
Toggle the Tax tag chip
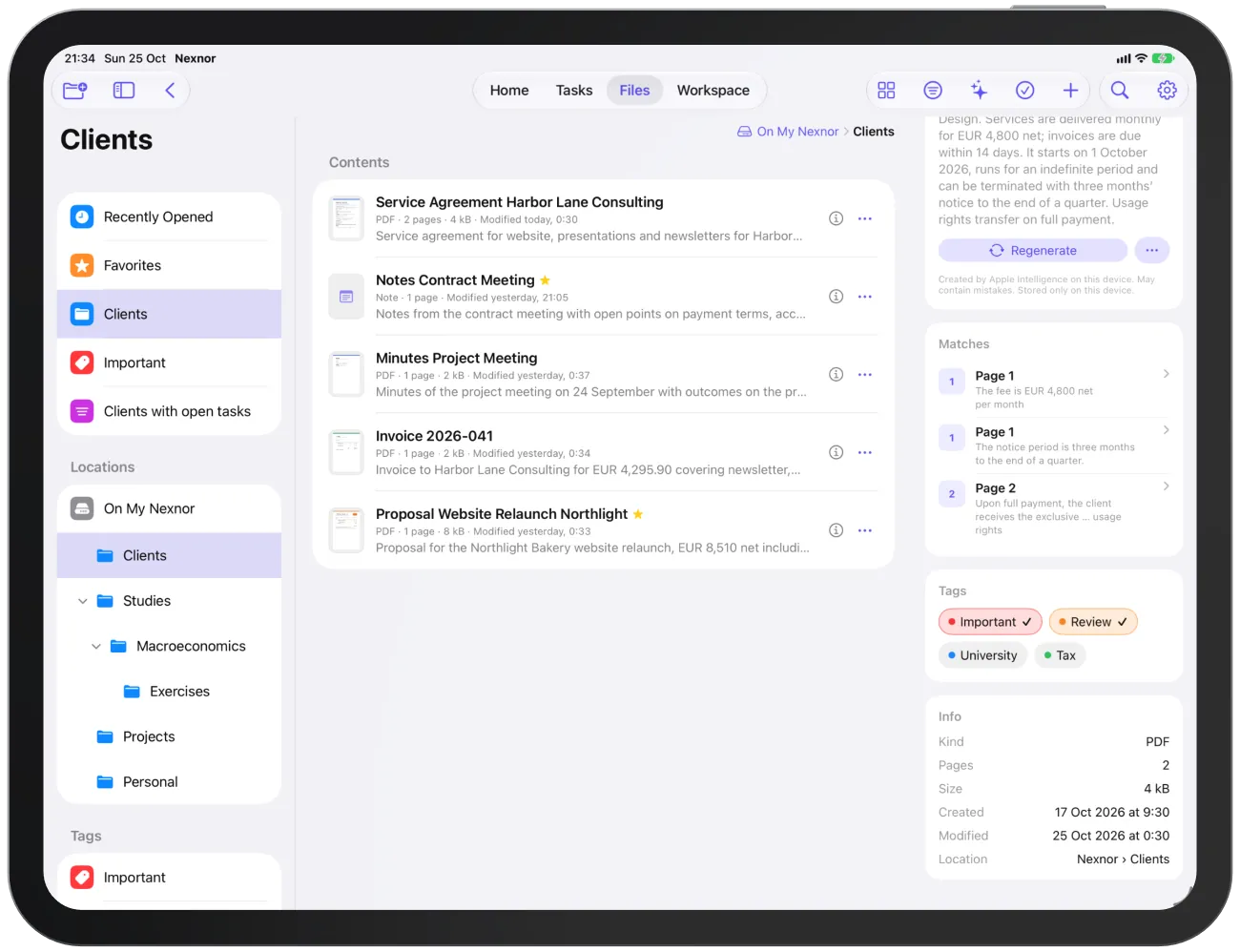pos(1060,655)
